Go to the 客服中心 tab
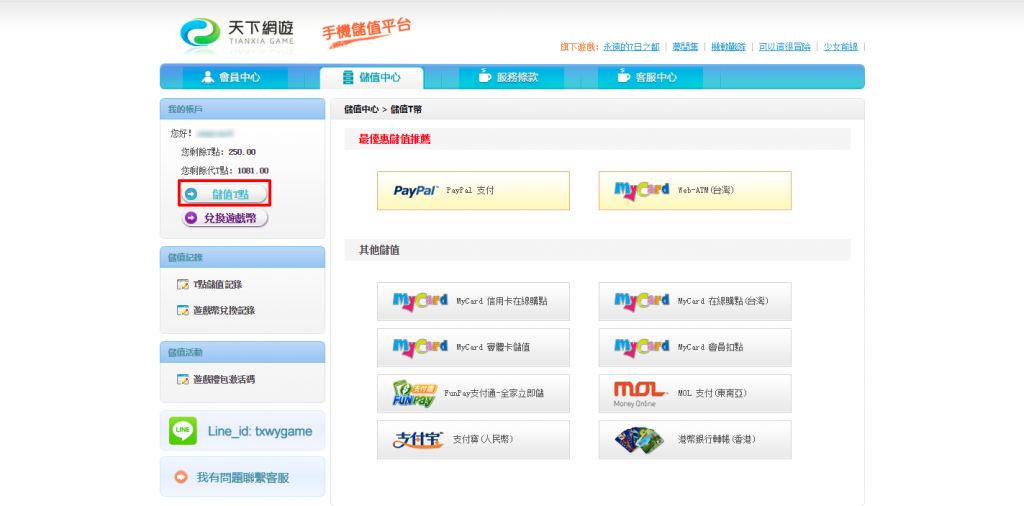 point(650,78)
